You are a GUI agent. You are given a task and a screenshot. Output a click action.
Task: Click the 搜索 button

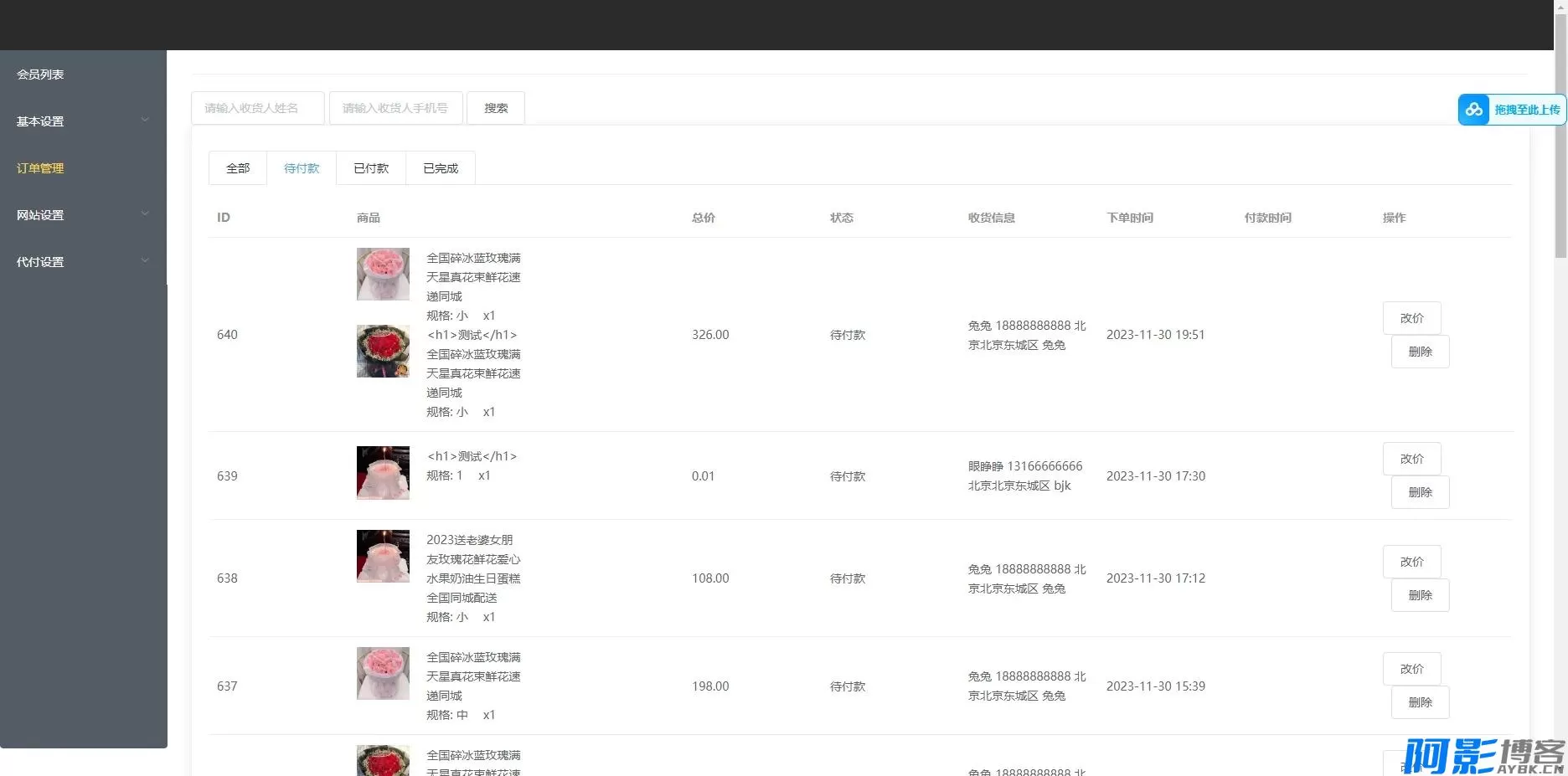[x=496, y=108]
